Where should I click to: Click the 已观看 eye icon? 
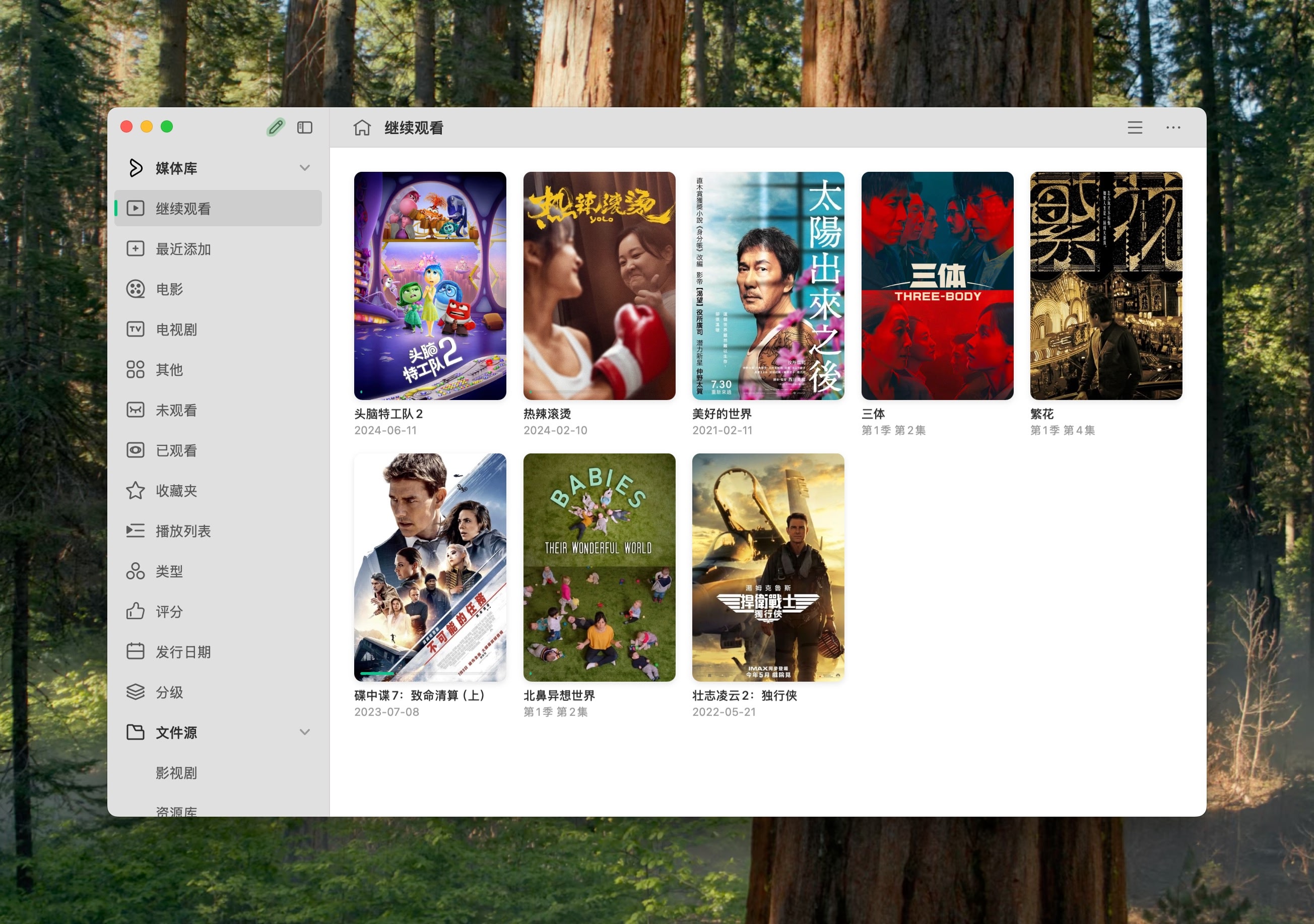coord(136,450)
